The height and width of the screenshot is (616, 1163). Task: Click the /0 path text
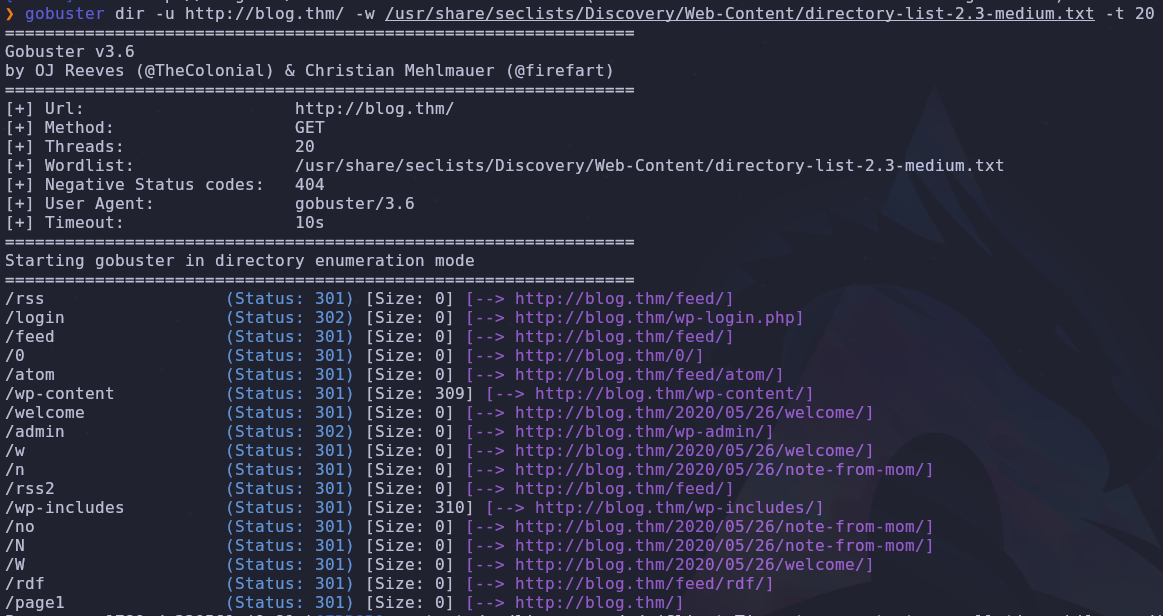click(x=15, y=356)
